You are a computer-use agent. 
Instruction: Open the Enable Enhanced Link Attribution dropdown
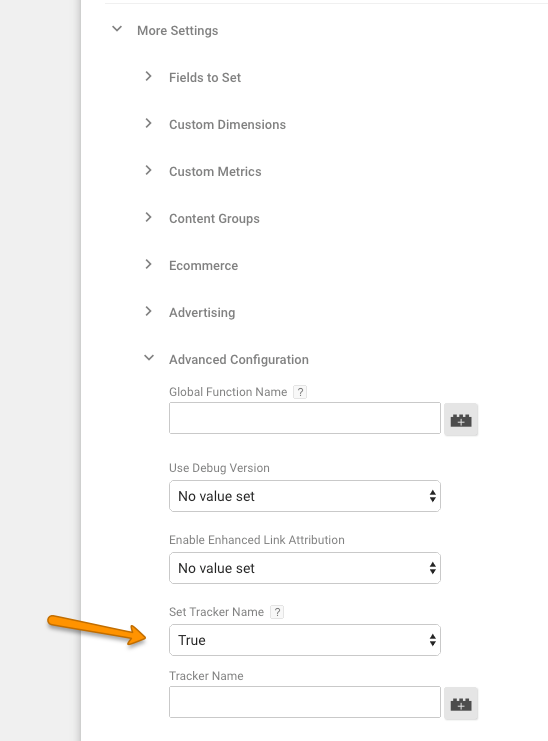[x=305, y=568]
